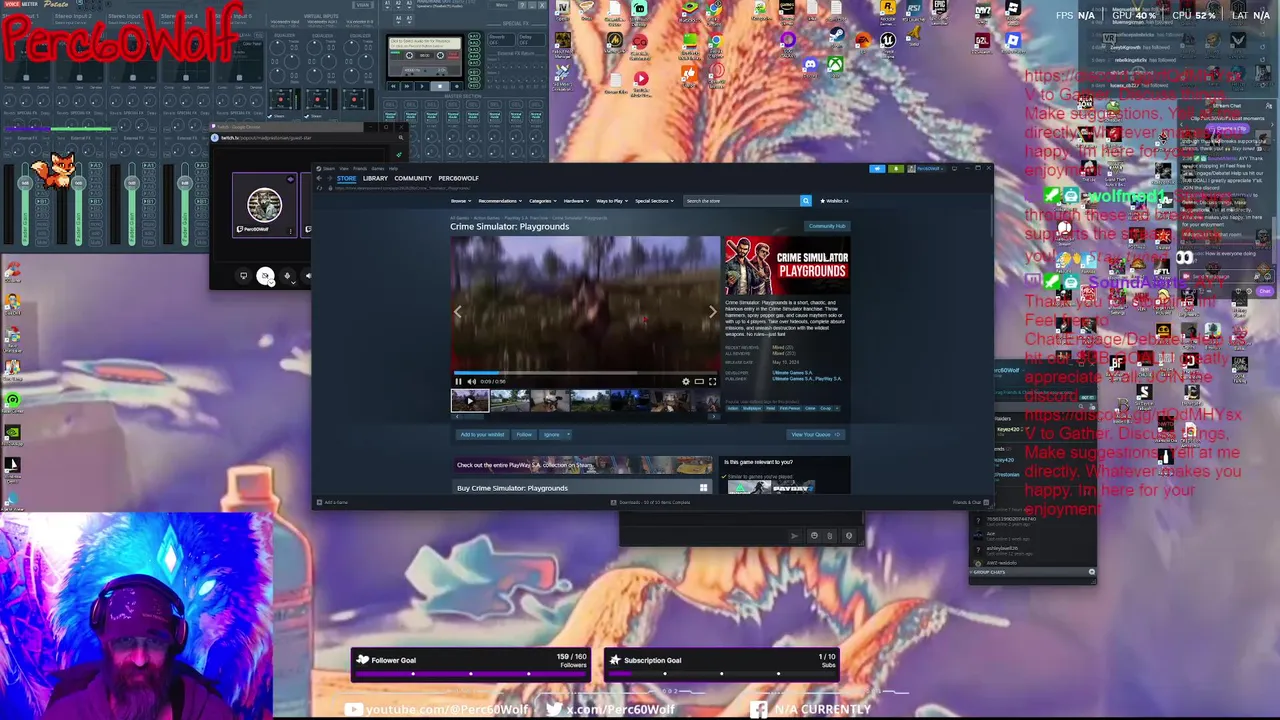Click the Crime Simulator Playgrounds header image
Viewport: 1280px width, 720px height.
pyautogui.click(x=787, y=266)
